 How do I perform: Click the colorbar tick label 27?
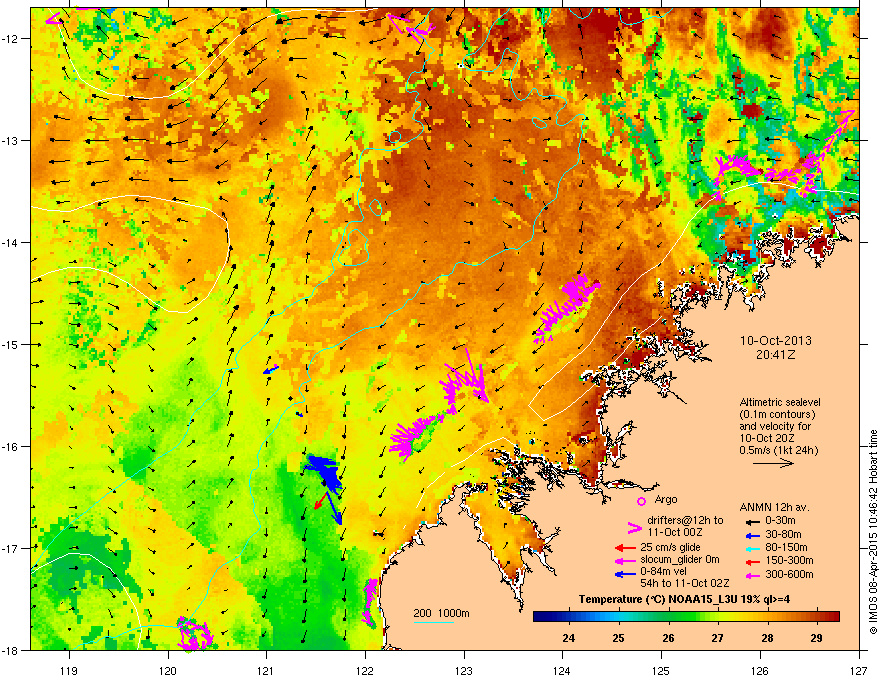(717, 638)
